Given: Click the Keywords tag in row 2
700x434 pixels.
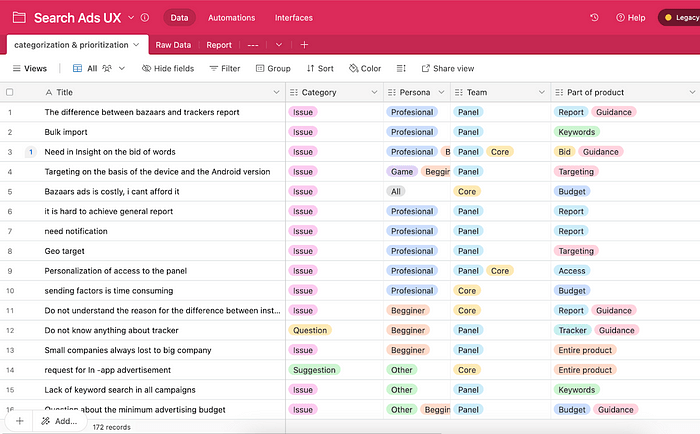Looking at the screenshot, I should (576, 132).
